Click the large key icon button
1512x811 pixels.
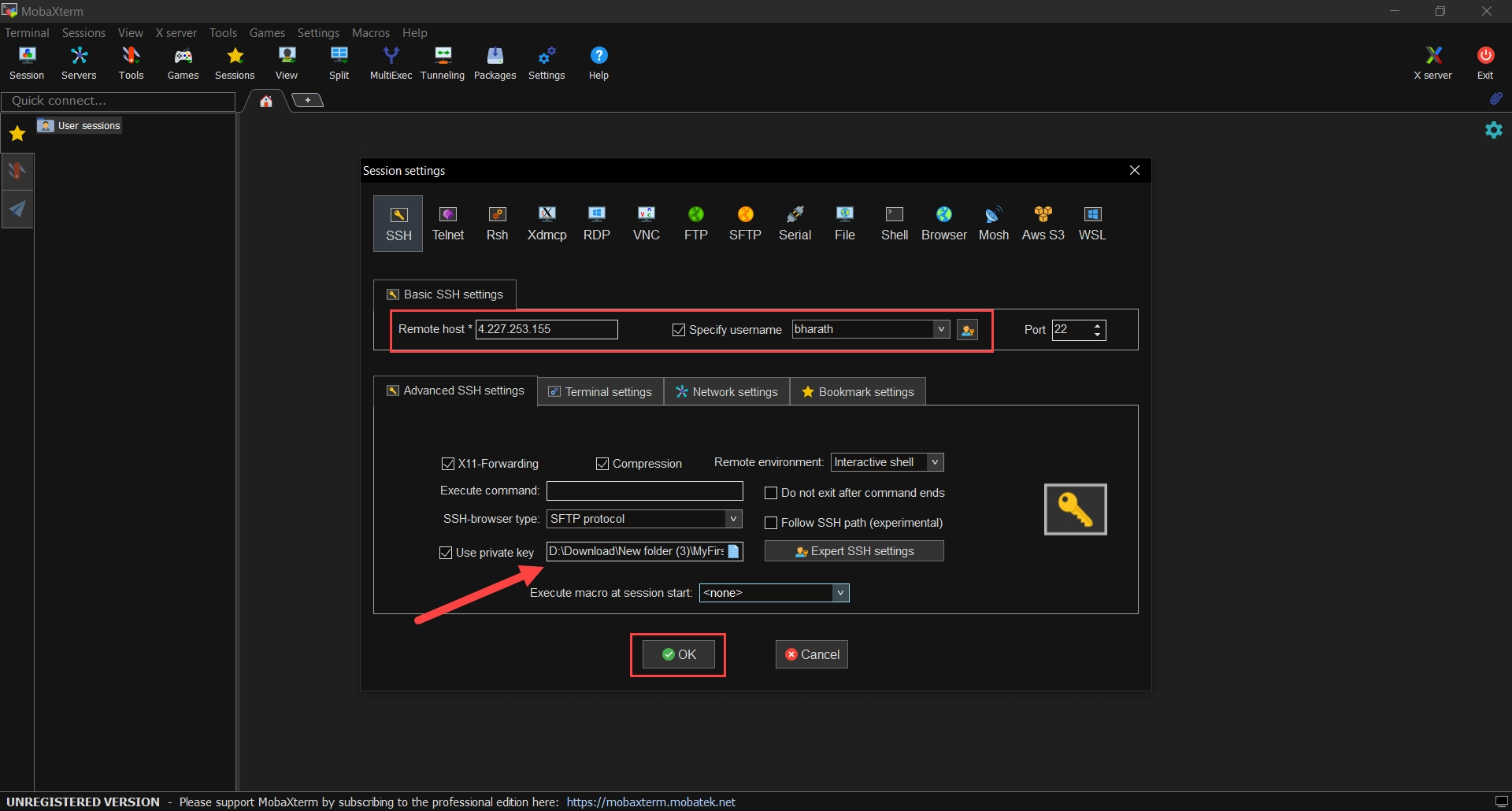tap(1076, 509)
